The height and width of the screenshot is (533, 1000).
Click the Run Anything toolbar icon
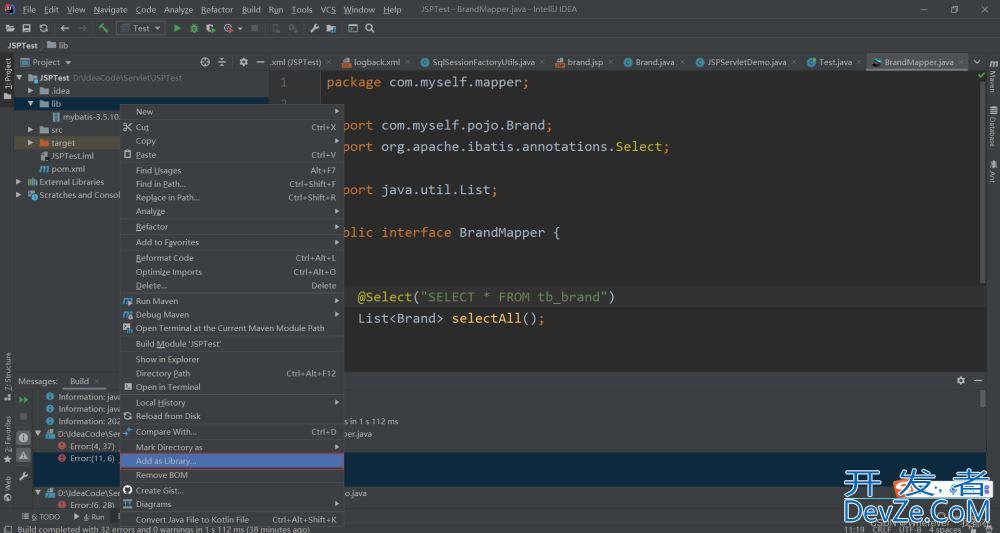(x=353, y=28)
